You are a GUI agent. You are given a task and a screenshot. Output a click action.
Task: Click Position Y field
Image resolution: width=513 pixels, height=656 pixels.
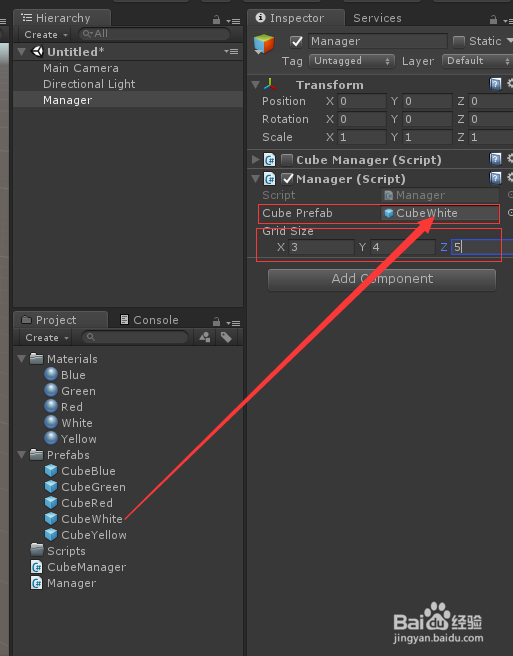pyautogui.click(x=428, y=101)
